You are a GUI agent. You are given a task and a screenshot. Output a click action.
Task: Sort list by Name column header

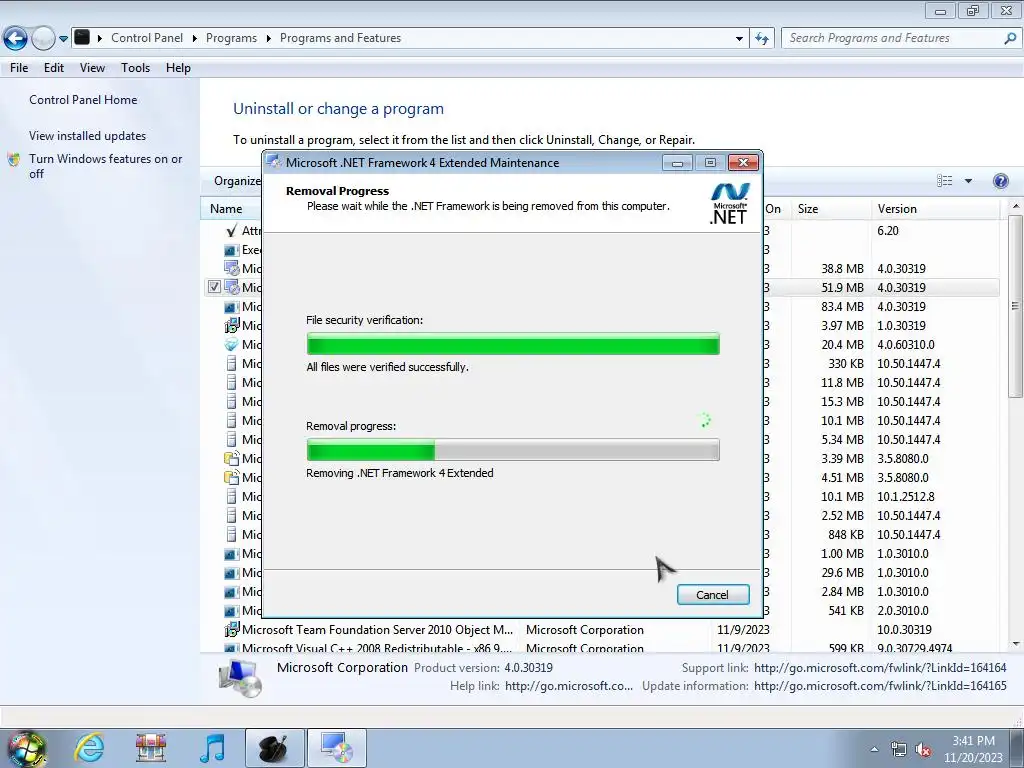pyautogui.click(x=226, y=209)
